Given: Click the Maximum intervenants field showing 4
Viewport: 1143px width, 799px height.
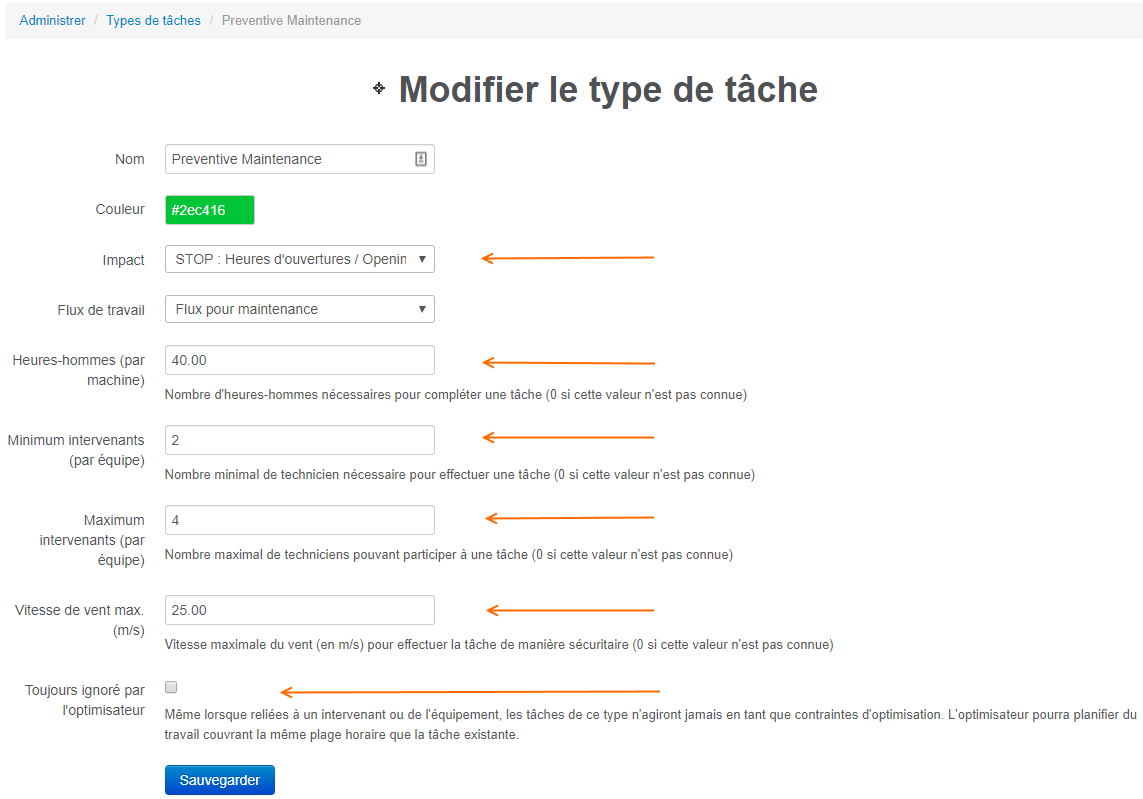Looking at the screenshot, I should pyautogui.click(x=300, y=519).
